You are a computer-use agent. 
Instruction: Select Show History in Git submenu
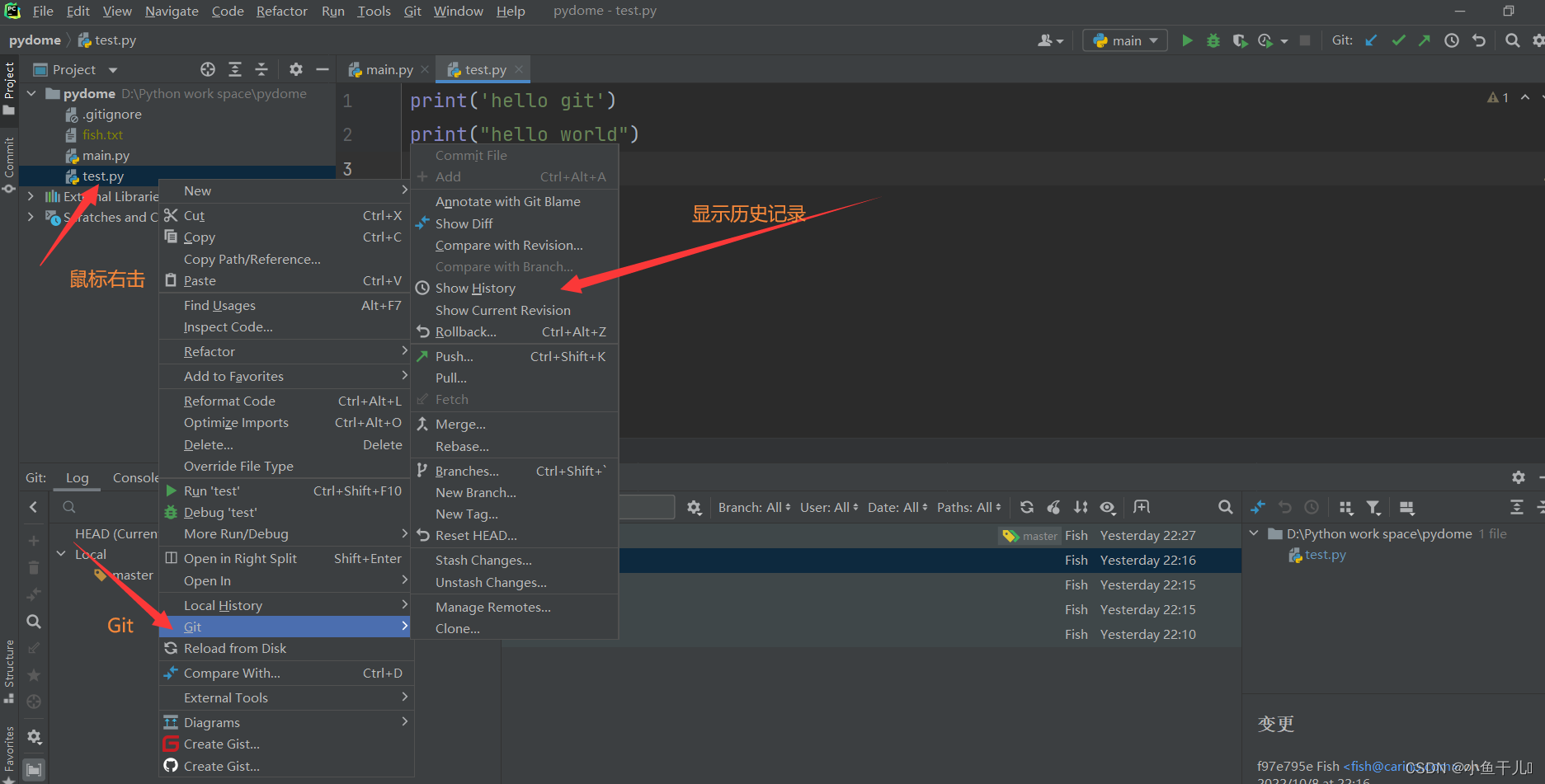(515, 288)
